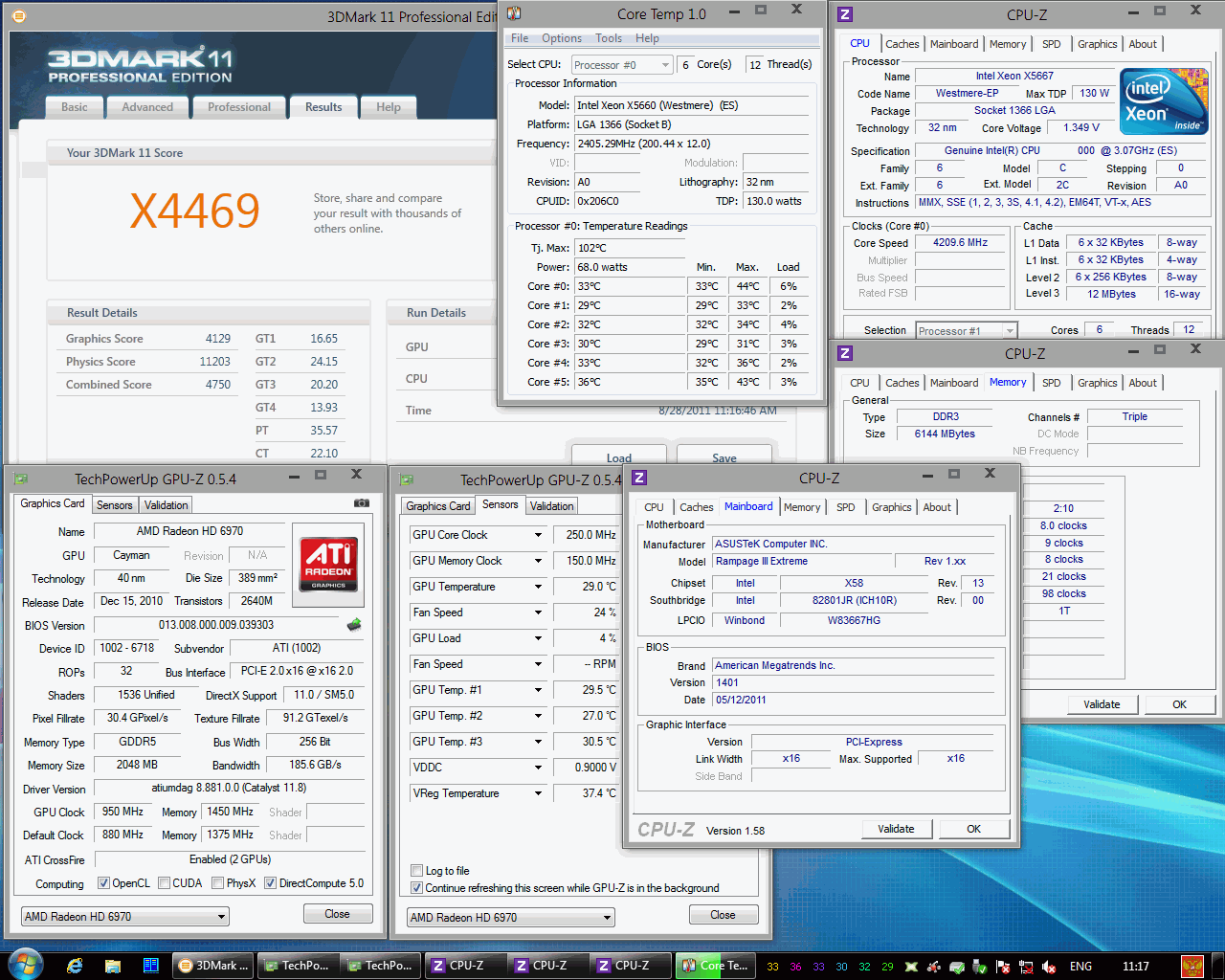Open the VDDC sensor dropdown
Viewport: 1225px width, 980px height.
coord(539,768)
